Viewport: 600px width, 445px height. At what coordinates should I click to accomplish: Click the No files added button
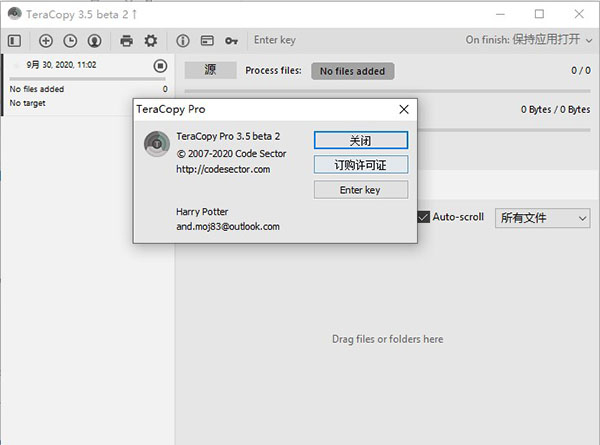point(352,71)
